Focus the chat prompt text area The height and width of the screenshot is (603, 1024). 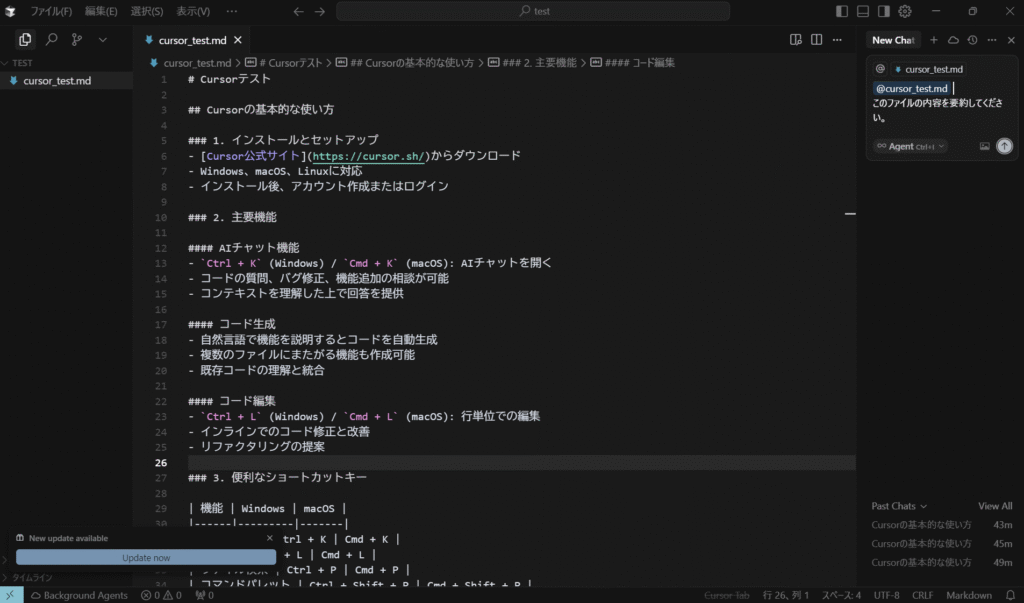(x=941, y=103)
